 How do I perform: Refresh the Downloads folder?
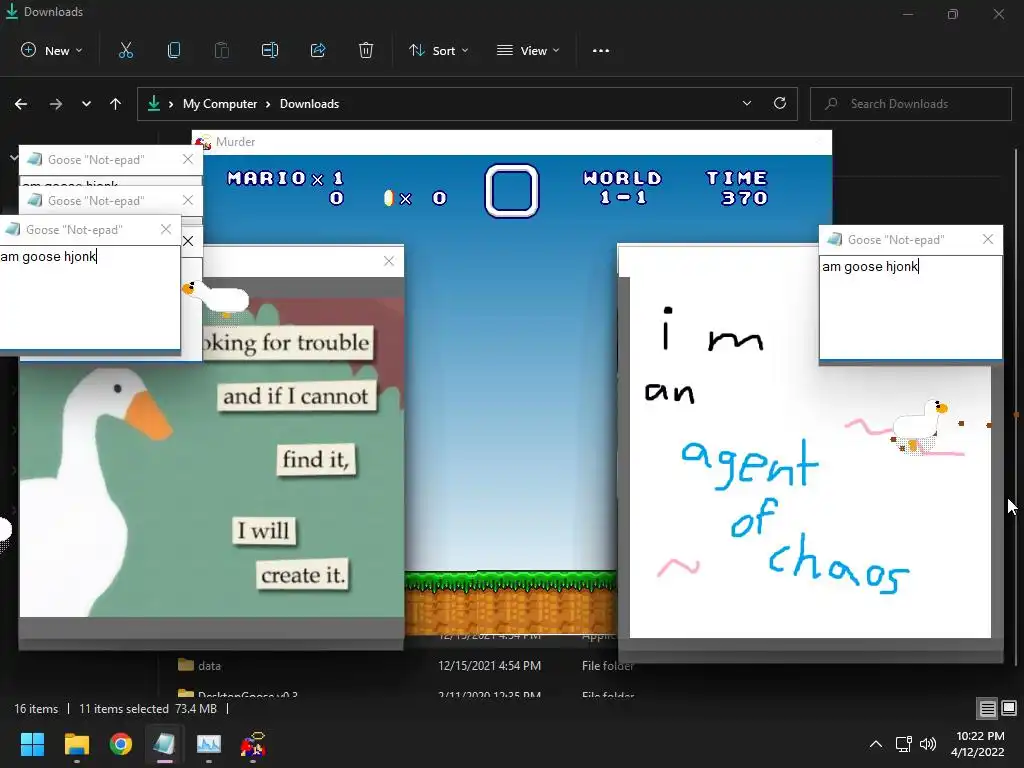(x=780, y=103)
